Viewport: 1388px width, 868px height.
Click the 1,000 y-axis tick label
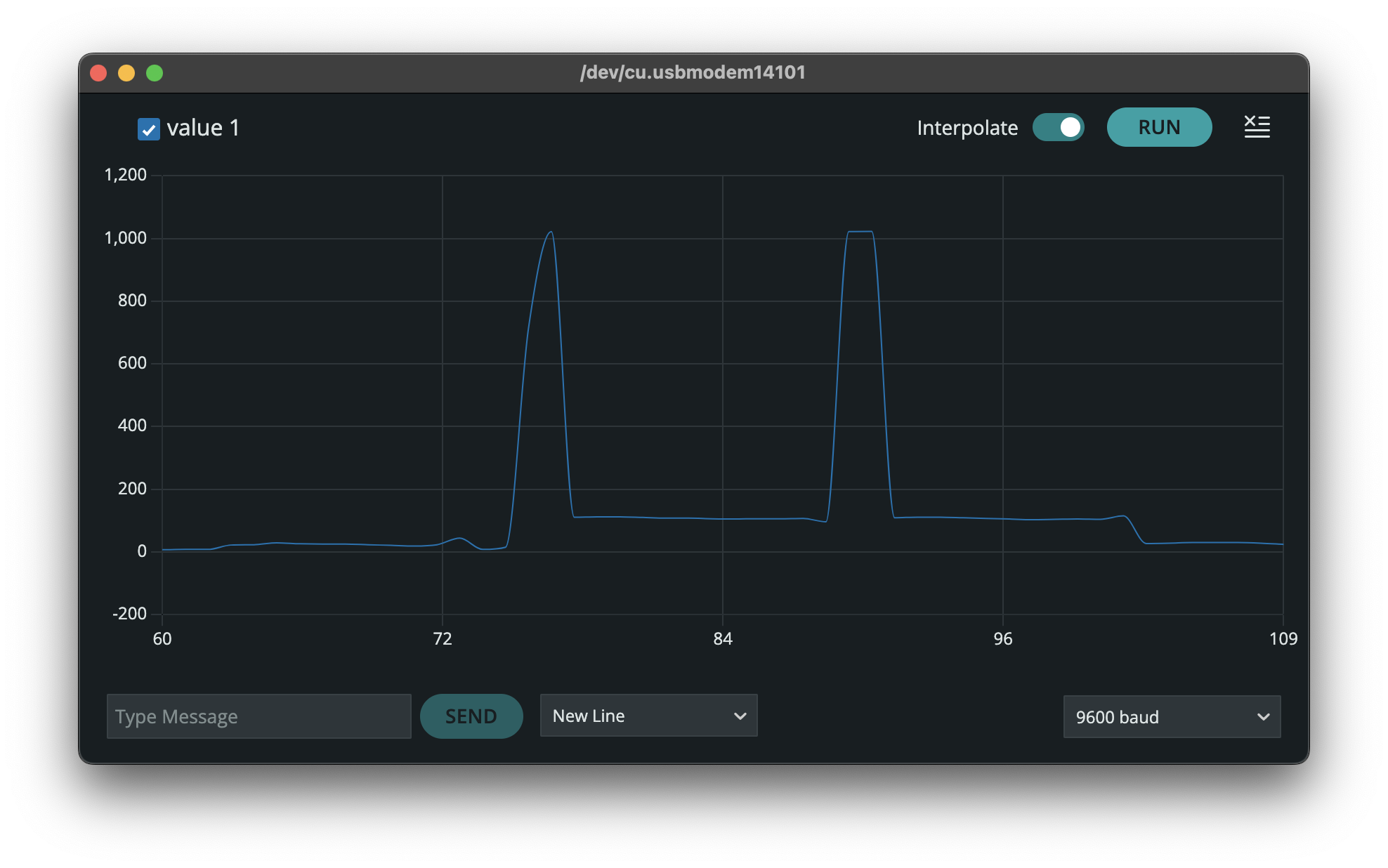click(x=125, y=238)
